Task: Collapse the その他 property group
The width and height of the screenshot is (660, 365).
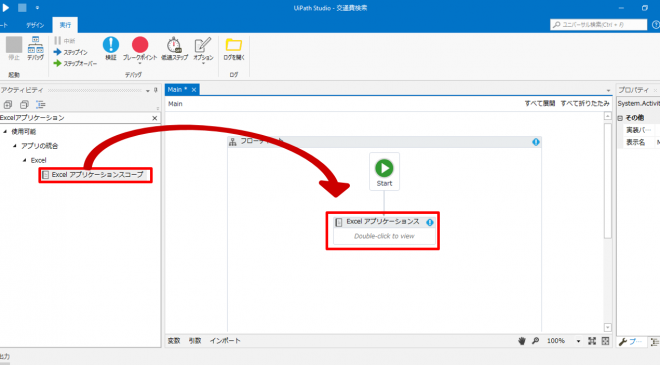Action: [620, 118]
